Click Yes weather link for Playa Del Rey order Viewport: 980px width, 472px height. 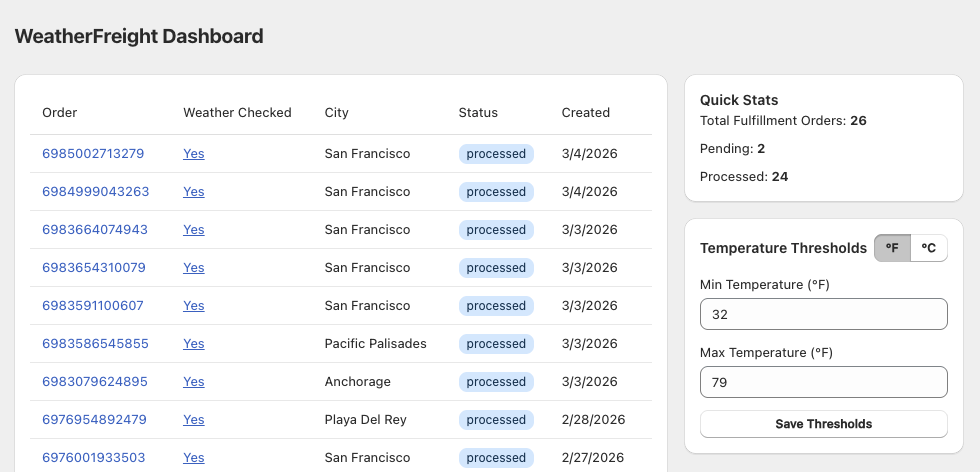[194, 419]
